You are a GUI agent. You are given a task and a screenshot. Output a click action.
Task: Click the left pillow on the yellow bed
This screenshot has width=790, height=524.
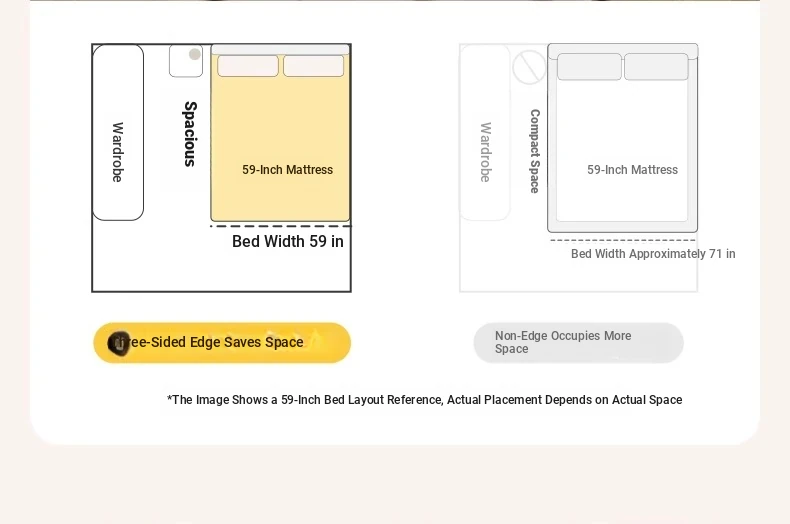click(248, 66)
